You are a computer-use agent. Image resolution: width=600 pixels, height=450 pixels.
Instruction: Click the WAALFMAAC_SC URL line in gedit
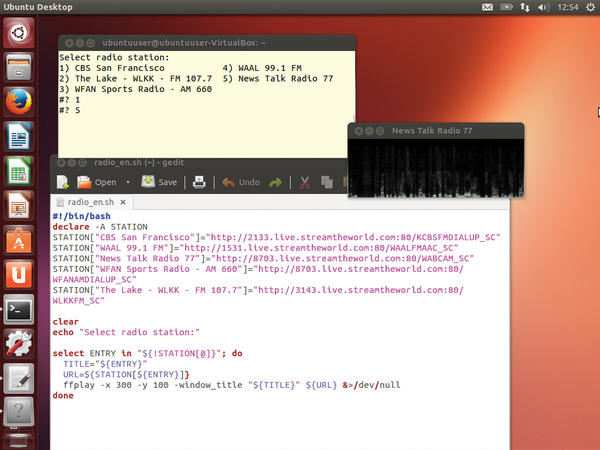coord(255,248)
